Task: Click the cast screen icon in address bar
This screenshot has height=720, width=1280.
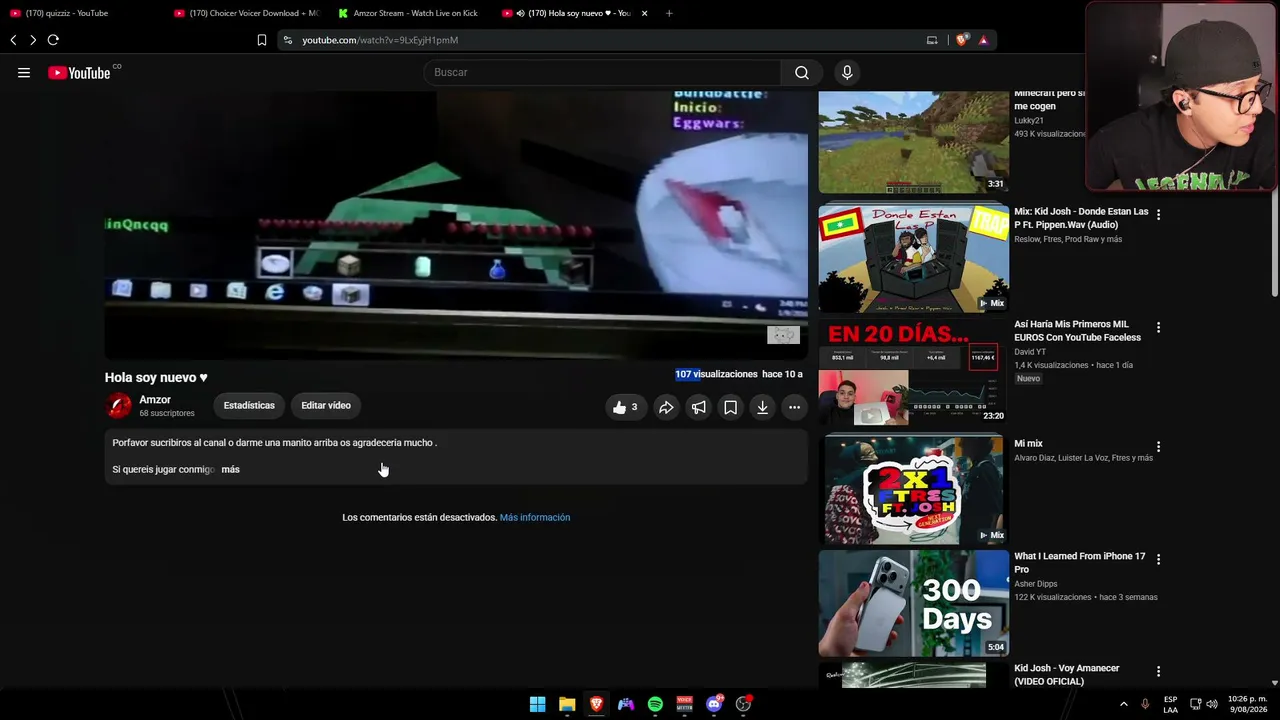Action: (932, 40)
